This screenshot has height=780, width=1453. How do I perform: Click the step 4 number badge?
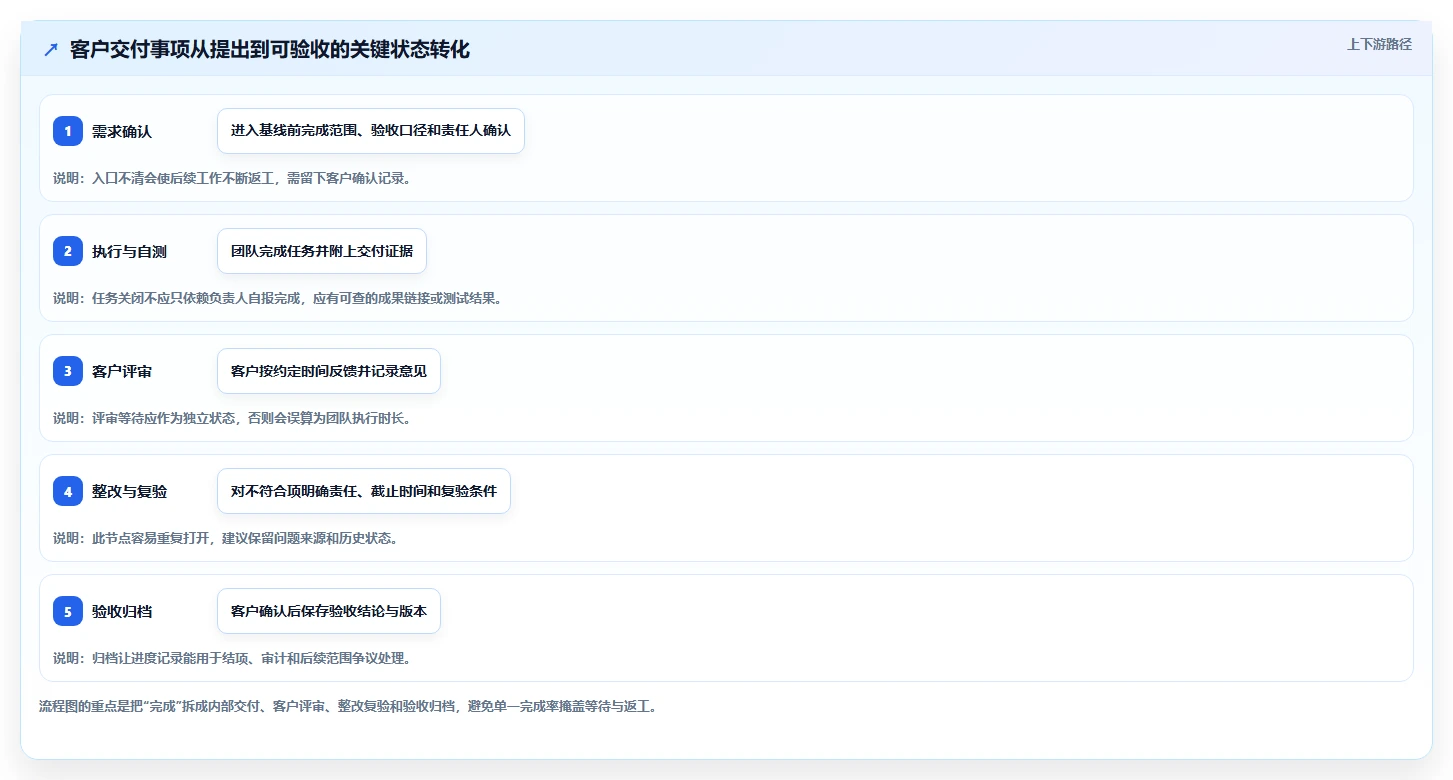[68, 491]
